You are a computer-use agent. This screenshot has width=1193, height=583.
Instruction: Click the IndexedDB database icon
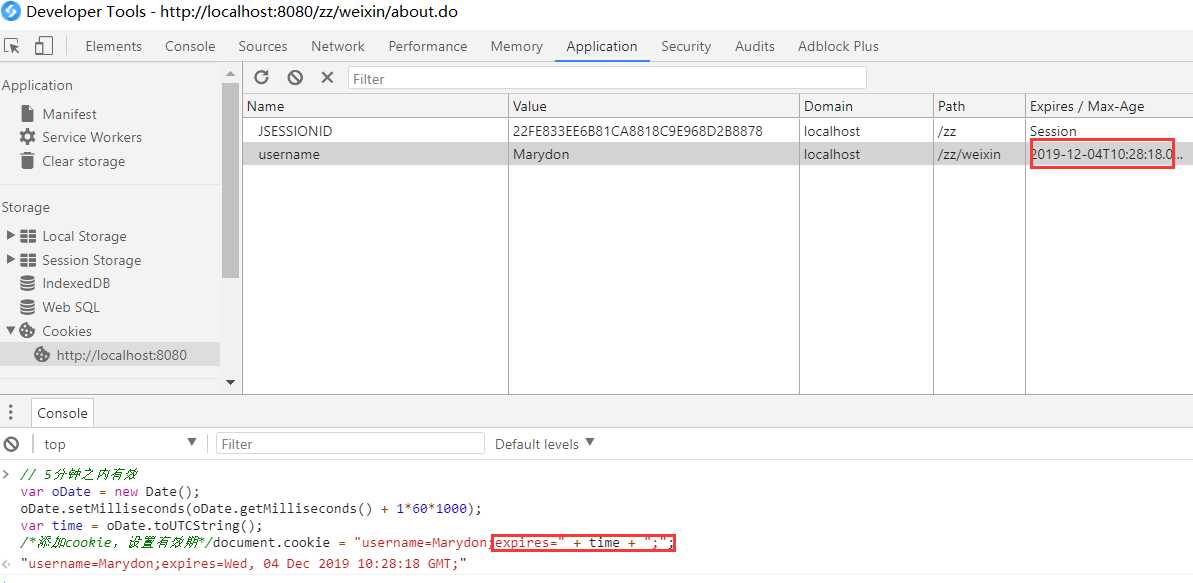pos(27,283)
